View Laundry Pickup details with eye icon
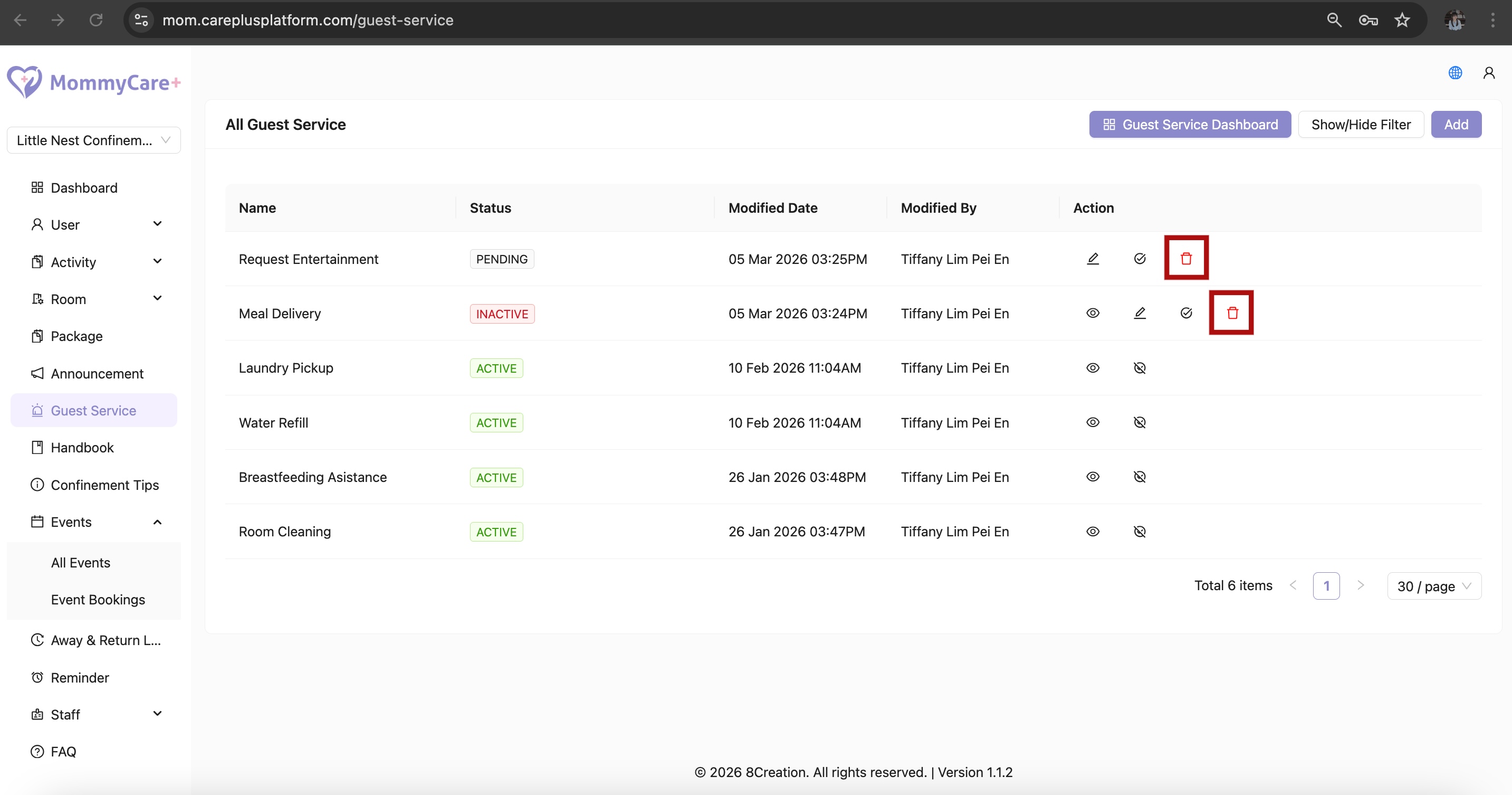The height and width of the screenshot is (795, 1512). point(1093,367)
